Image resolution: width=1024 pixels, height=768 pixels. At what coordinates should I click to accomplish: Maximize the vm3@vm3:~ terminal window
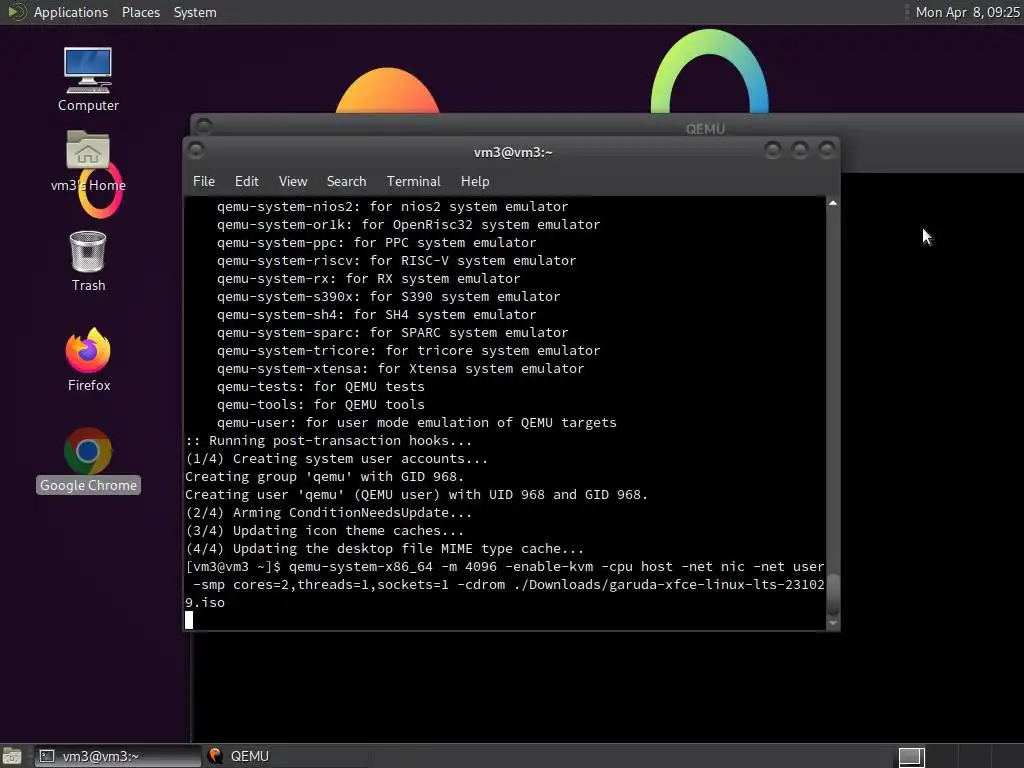coord(800,151)
